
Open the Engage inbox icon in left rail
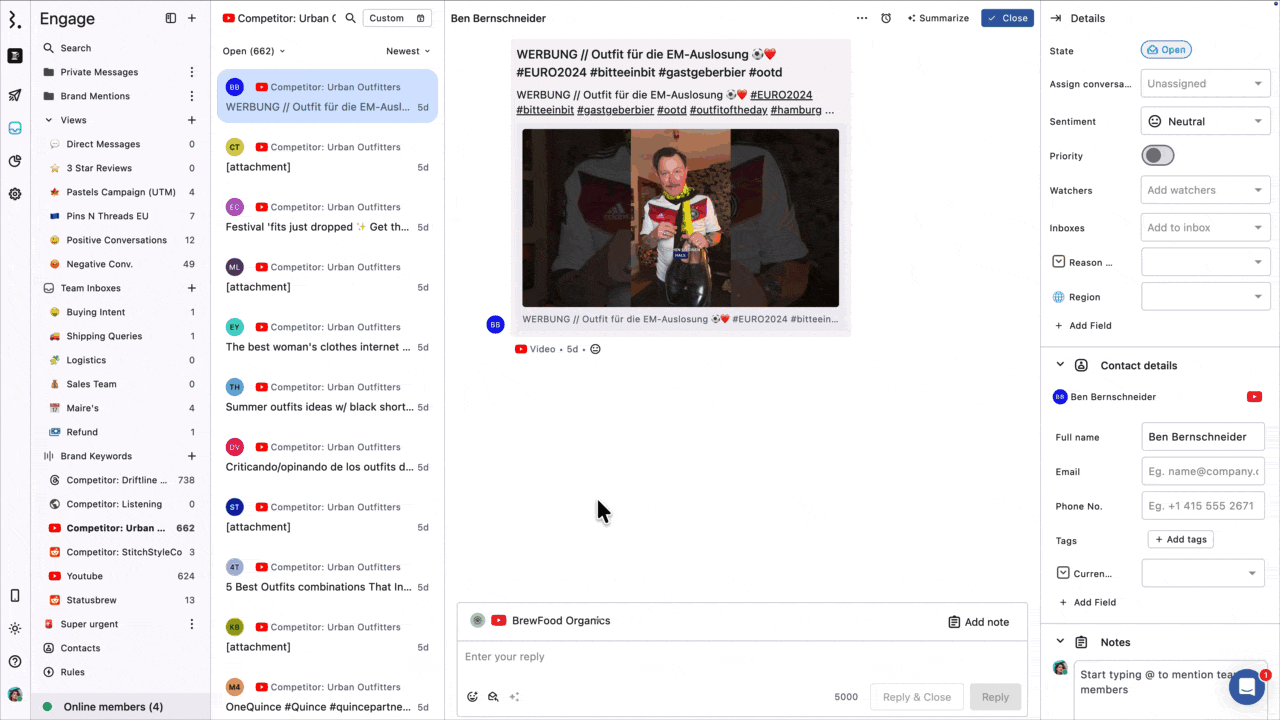tap(15, 128)
